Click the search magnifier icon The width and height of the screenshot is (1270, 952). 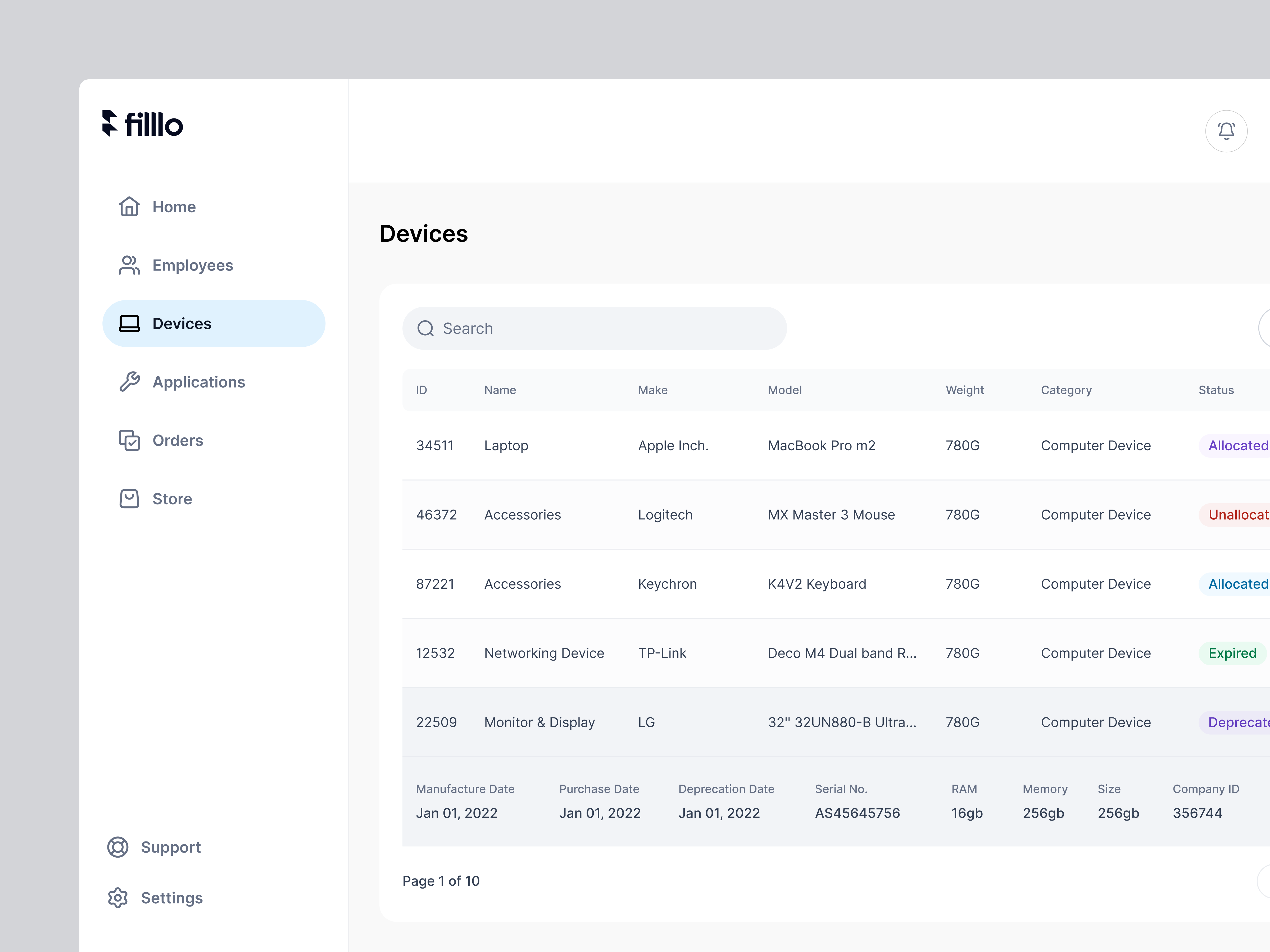(425, 328)
